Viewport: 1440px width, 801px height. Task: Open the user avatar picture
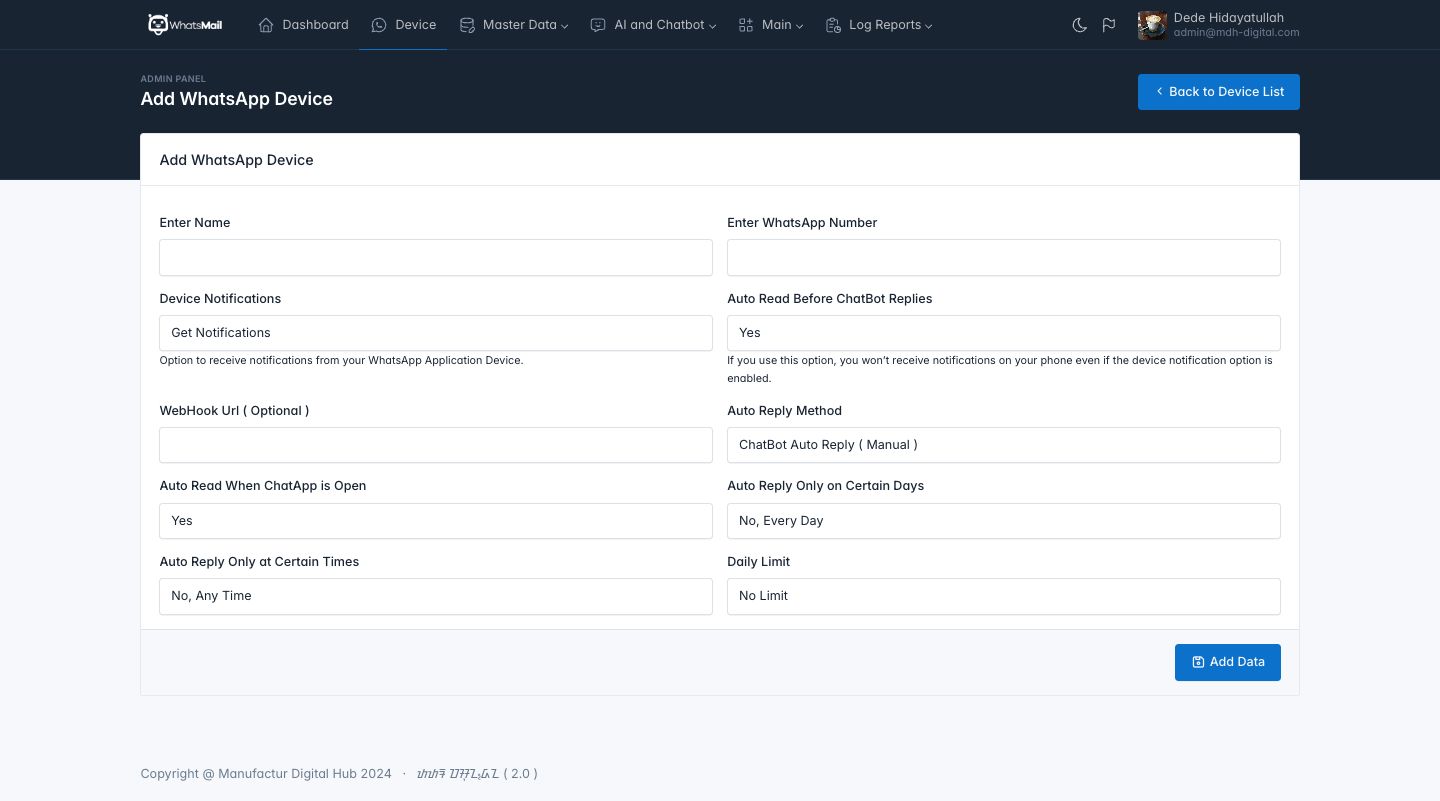click(1152, 25)
